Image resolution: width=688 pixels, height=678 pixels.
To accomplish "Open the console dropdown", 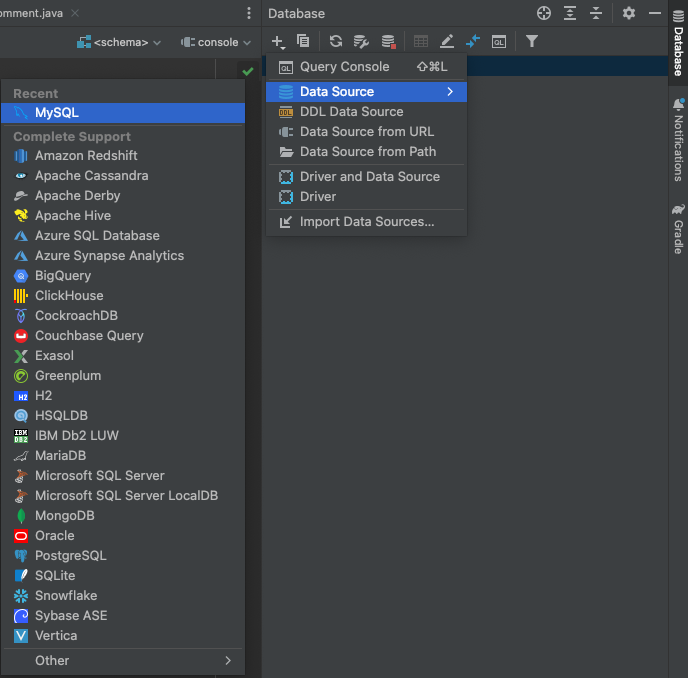I will tap(216, 42).
